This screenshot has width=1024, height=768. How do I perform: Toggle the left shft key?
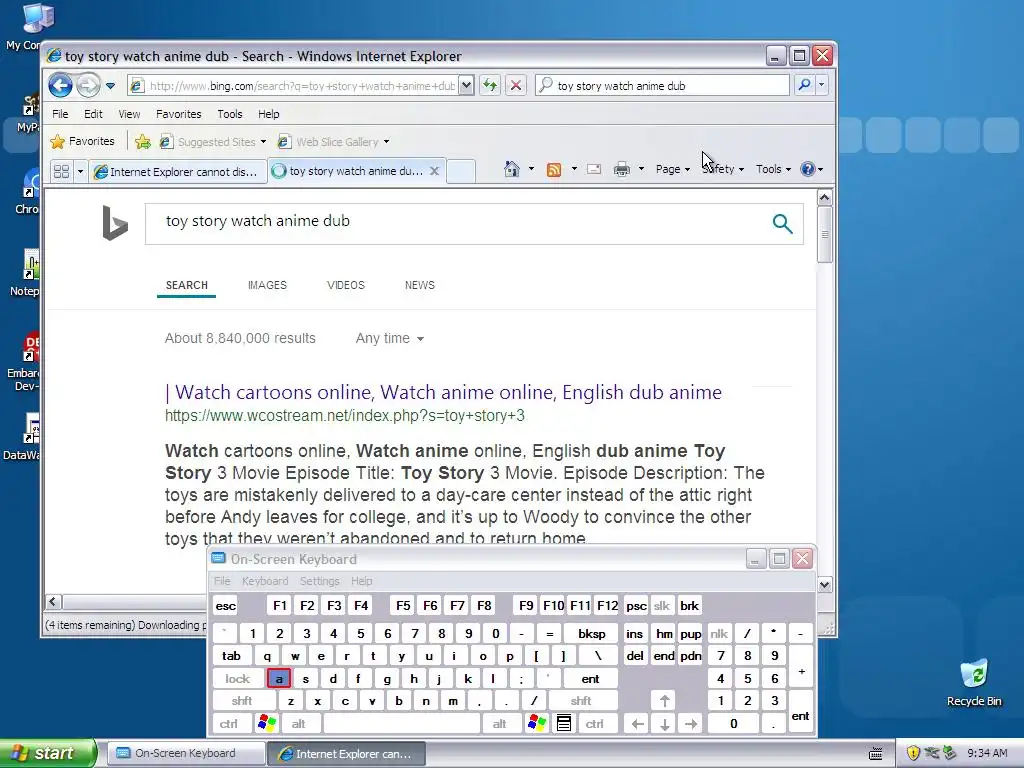(x=242, y=701)
